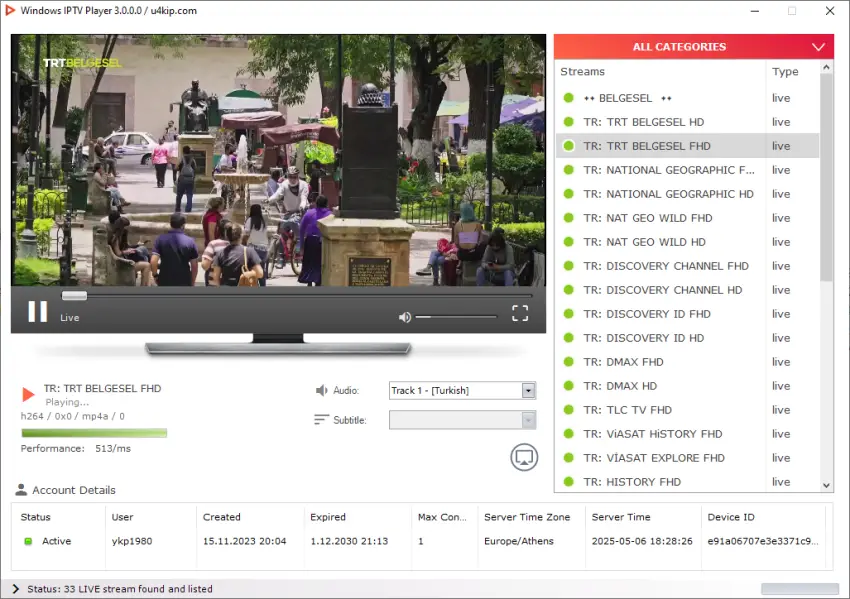Click the Audio speaker icon near track selector

click(x=321, y=390)
